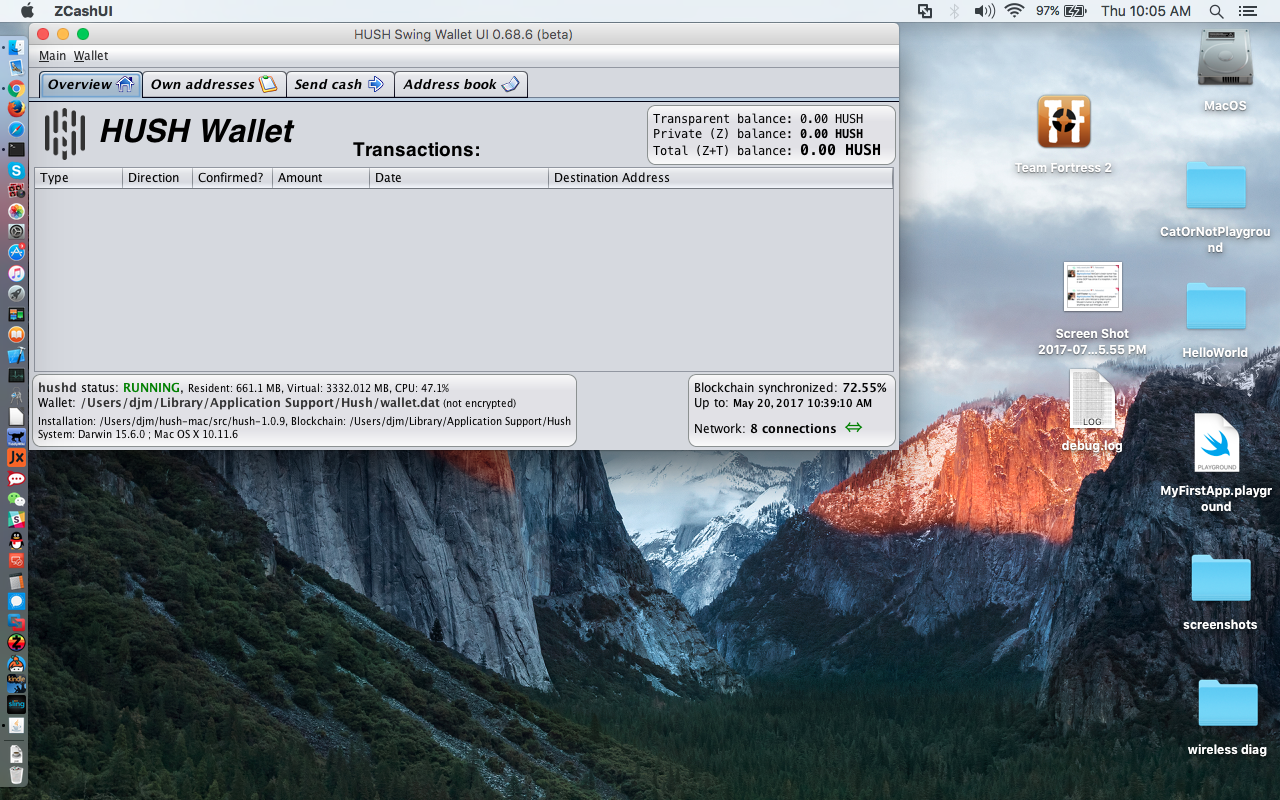The image size is (1280, 800).
Task: Click the 72.55% synchronization value
Action: 864,388
